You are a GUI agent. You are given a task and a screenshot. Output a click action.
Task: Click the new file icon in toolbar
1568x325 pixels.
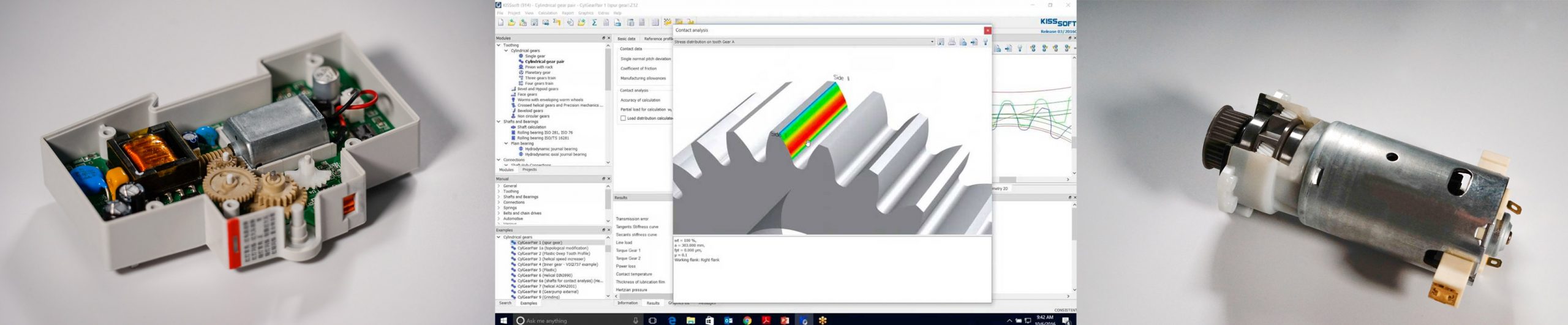pos(500,23)
